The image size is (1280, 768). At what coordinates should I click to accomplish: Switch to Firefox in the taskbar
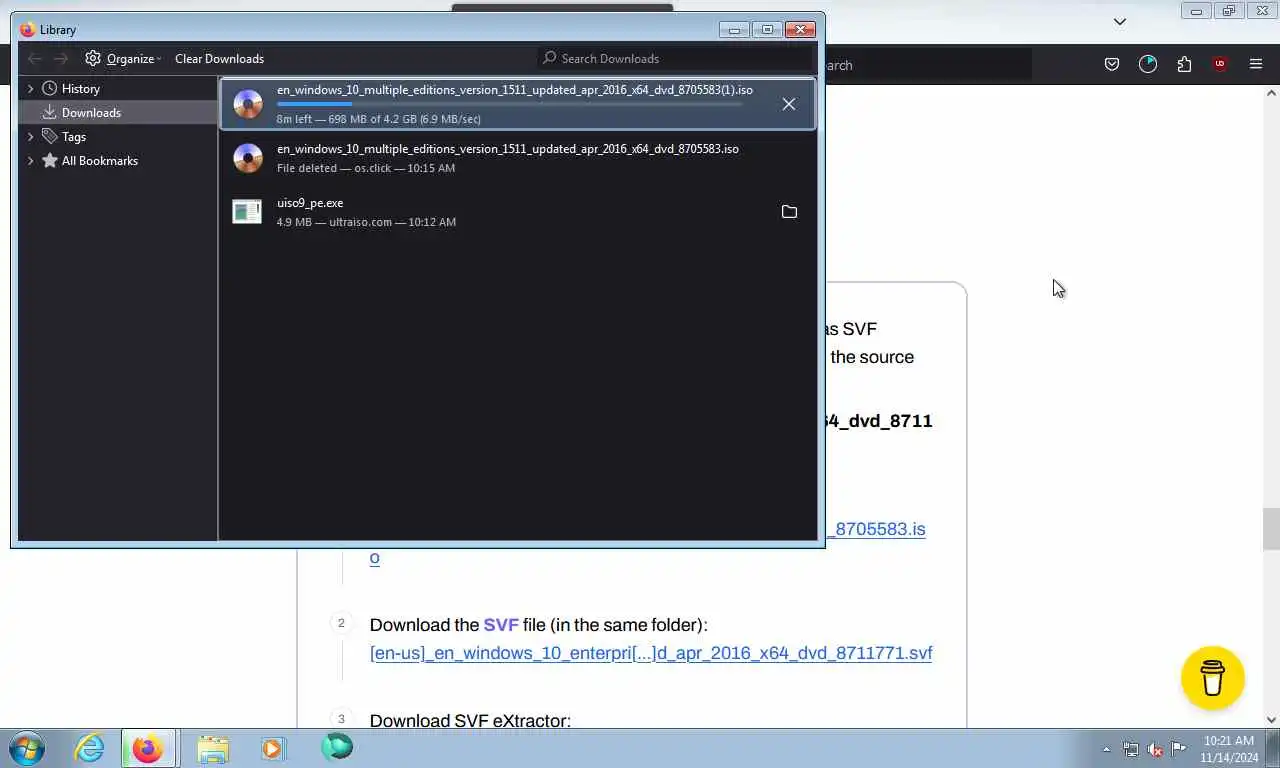click(148, 748)
